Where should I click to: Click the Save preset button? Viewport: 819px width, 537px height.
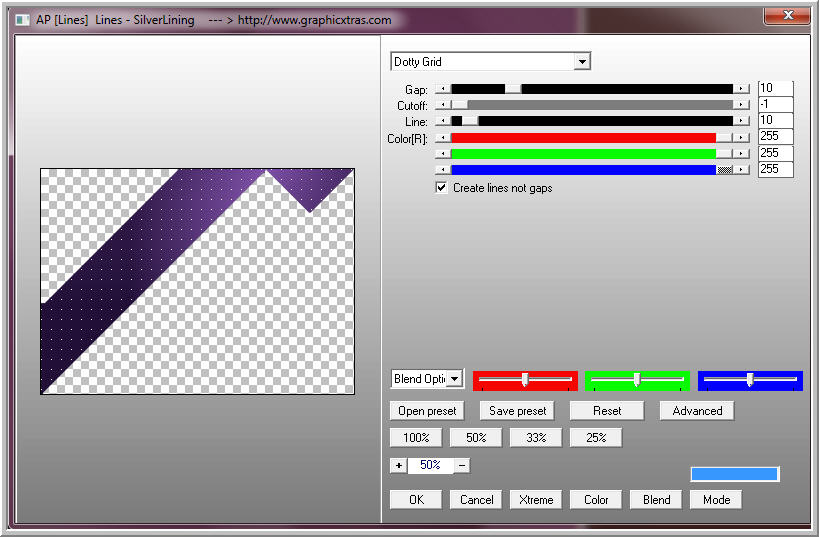tap(517, 411)
